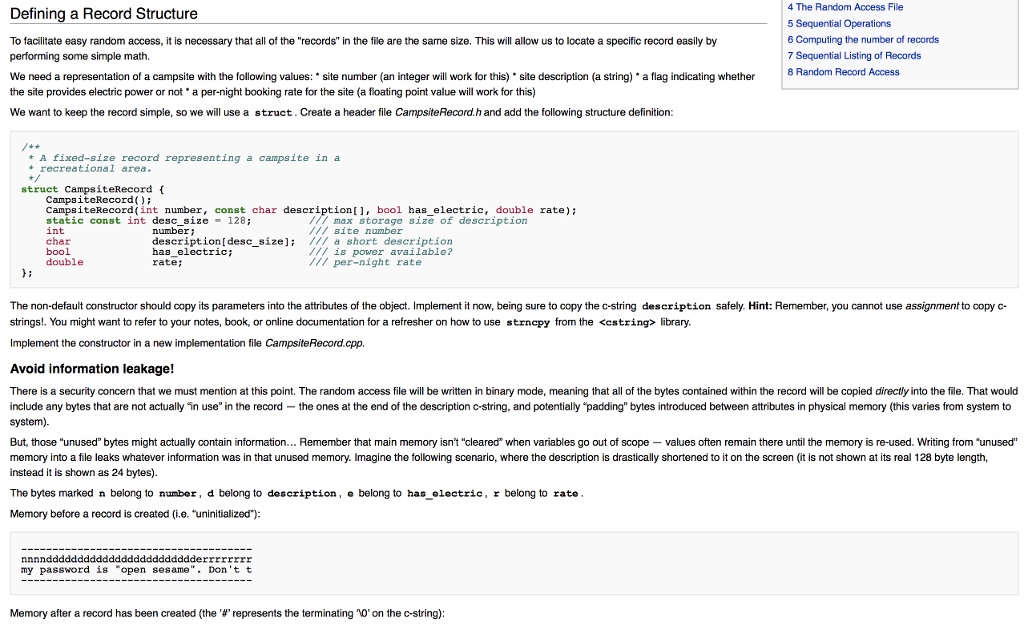Click the italic 'CampsiteRecord.cpp' filename
This screenshot has height=630, width=1024.
(x=314, y=343)
